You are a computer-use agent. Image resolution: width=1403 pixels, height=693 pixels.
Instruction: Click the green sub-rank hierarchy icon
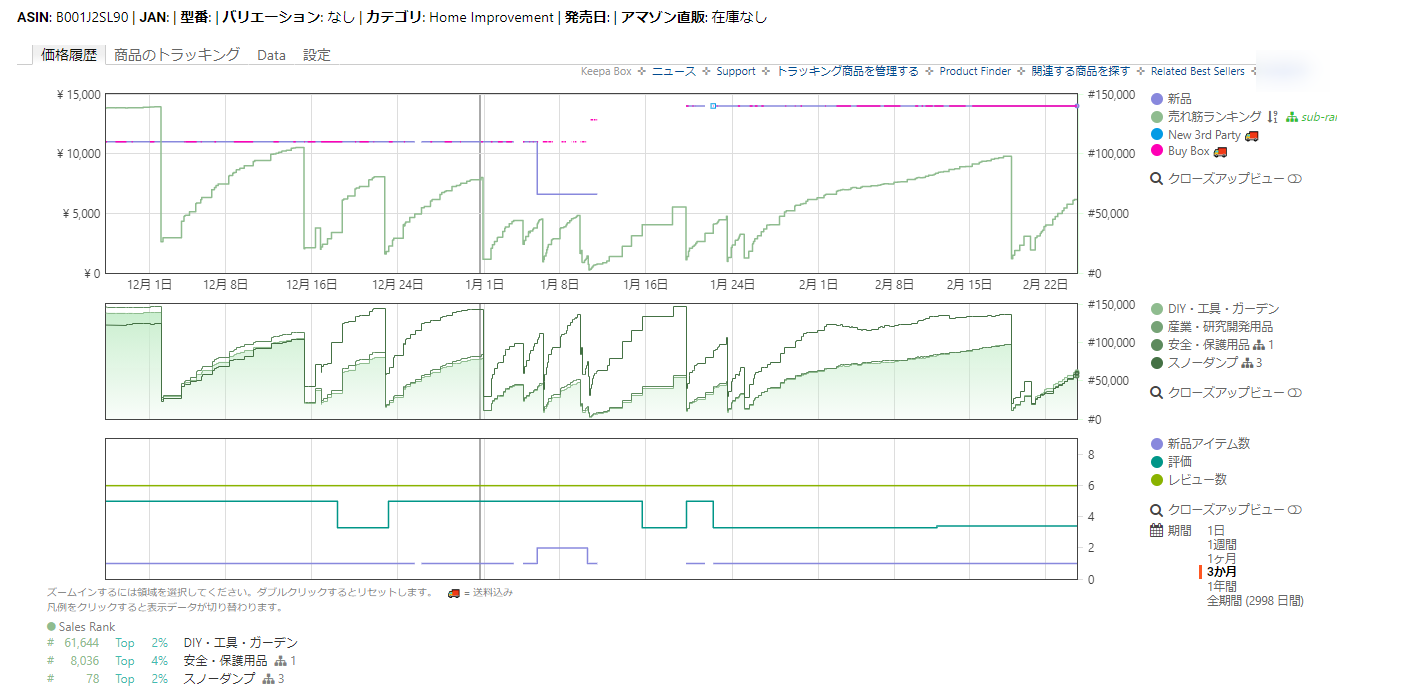click(1292, 117)
